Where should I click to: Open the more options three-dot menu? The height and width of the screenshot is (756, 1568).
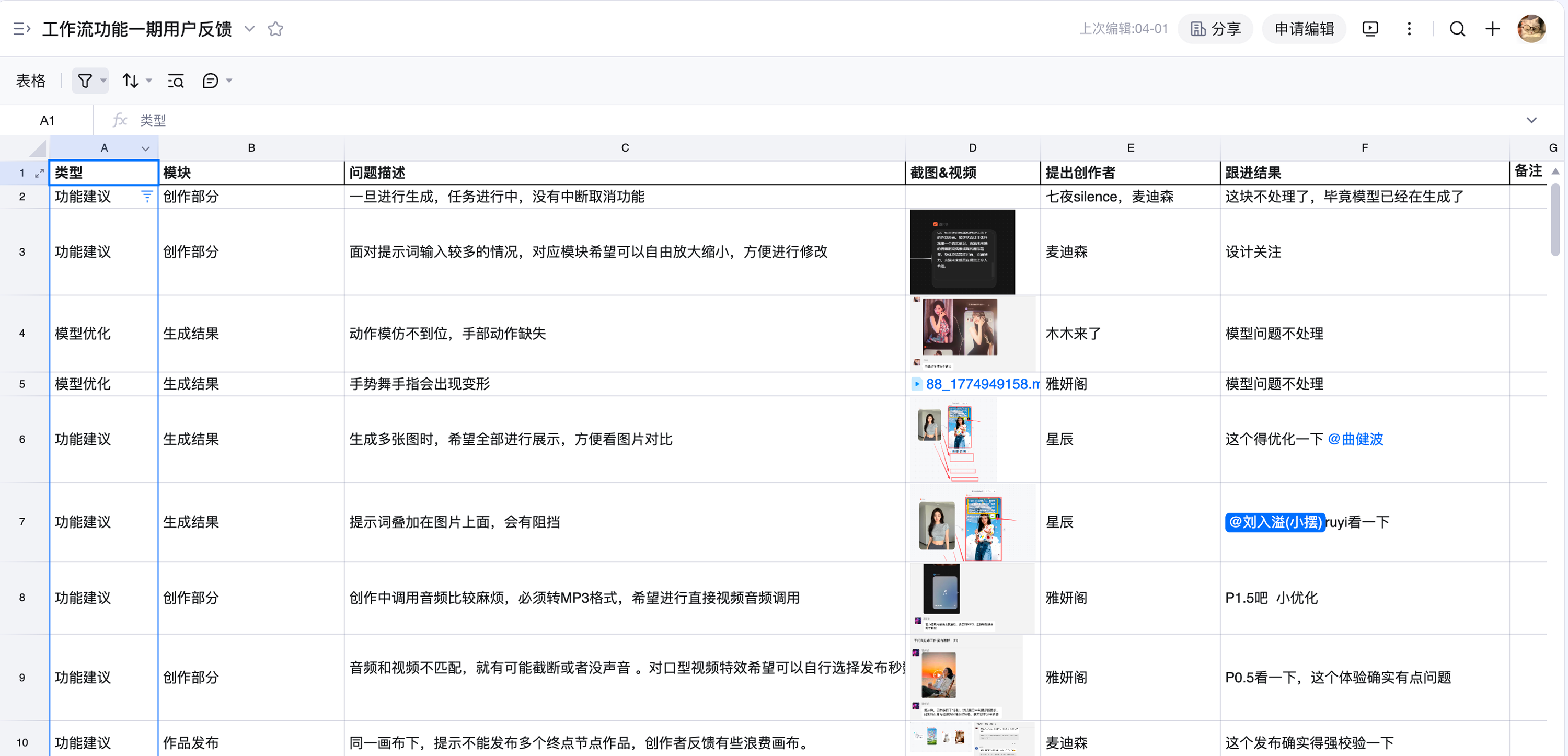pos(1409,29)
